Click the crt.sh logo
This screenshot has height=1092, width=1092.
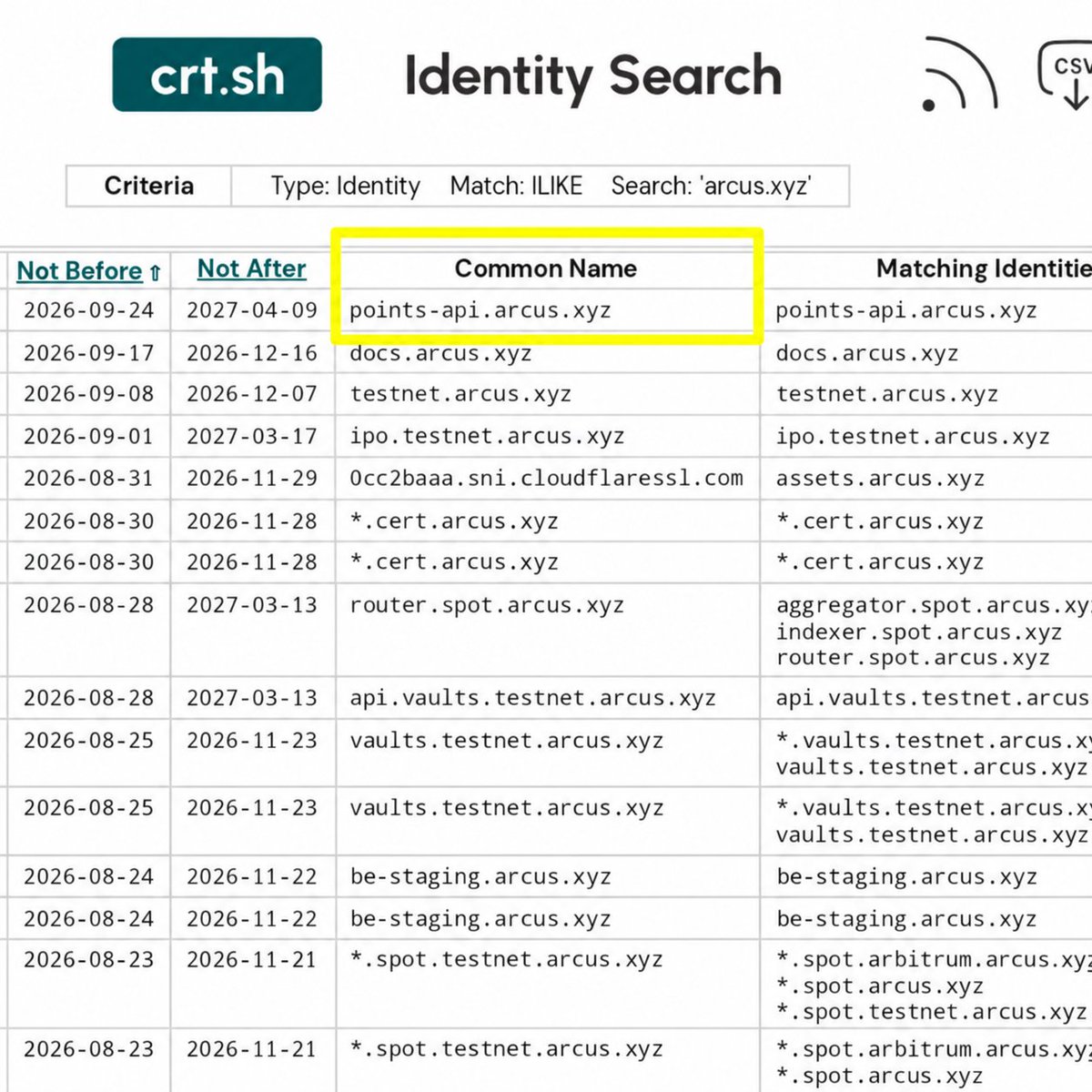[217, 75]
